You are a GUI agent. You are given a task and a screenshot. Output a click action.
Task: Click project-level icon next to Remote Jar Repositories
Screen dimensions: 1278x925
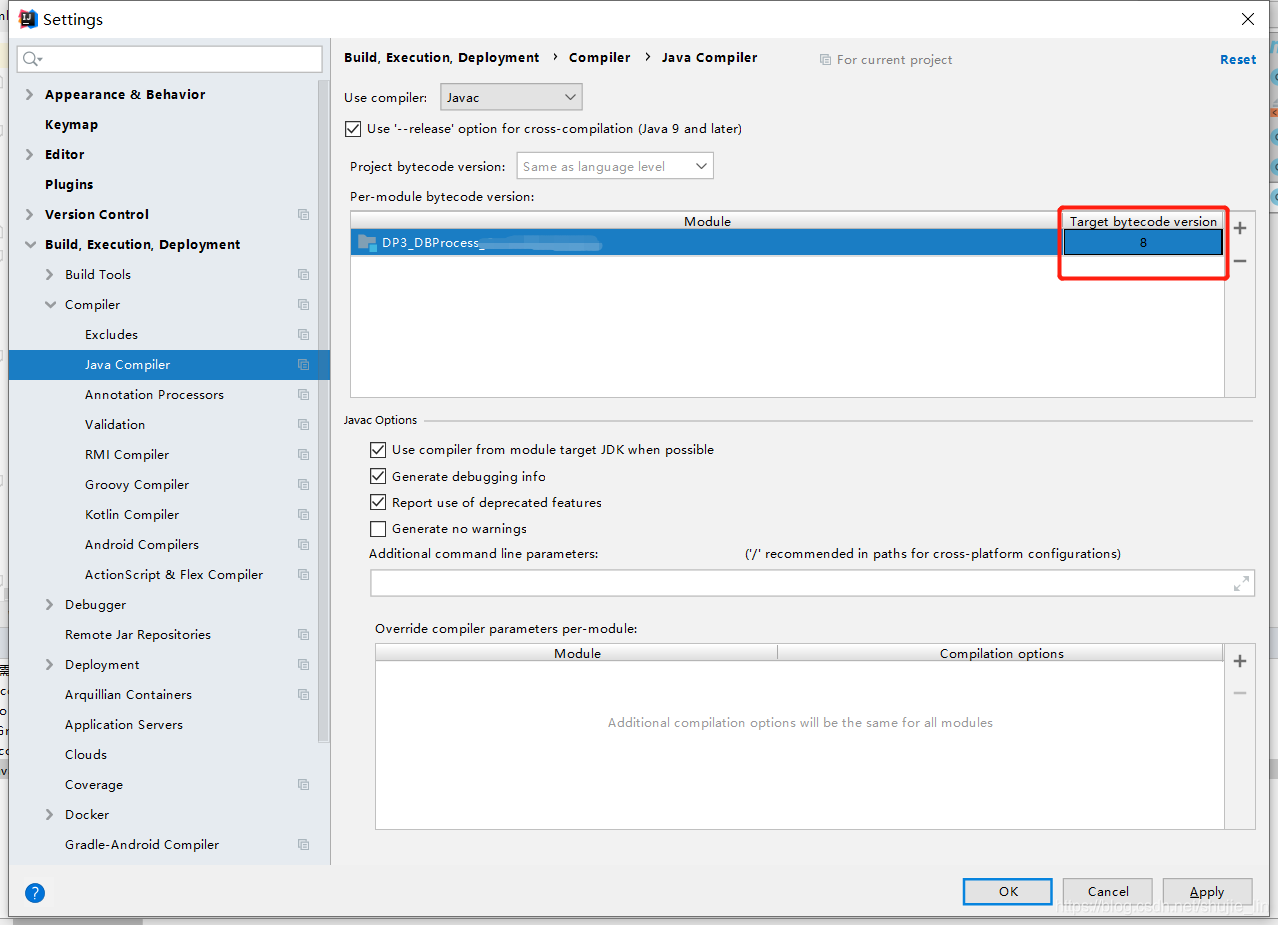(x=303, y=634)
